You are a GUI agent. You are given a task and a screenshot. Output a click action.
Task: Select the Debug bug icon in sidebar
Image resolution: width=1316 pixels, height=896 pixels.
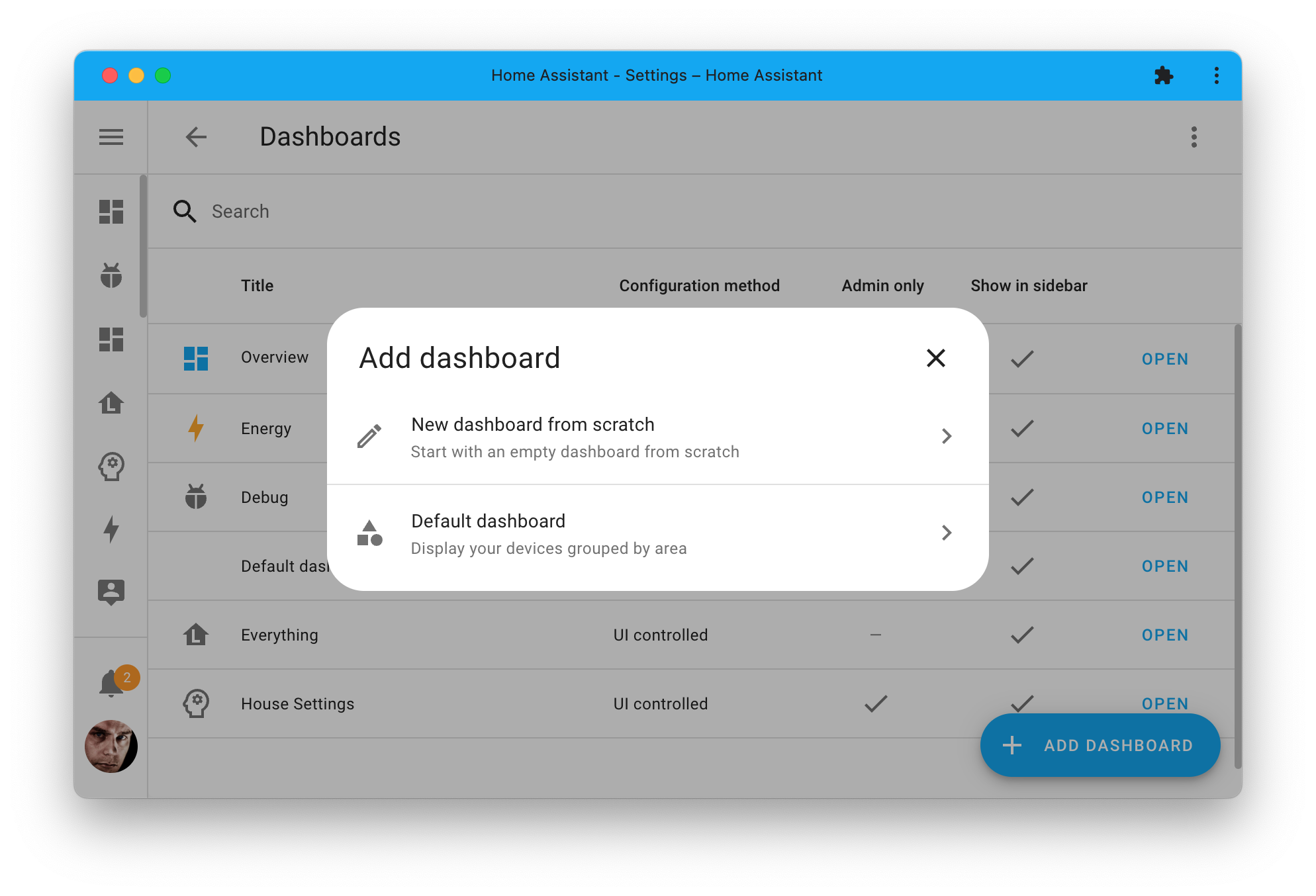coord(111,276)
